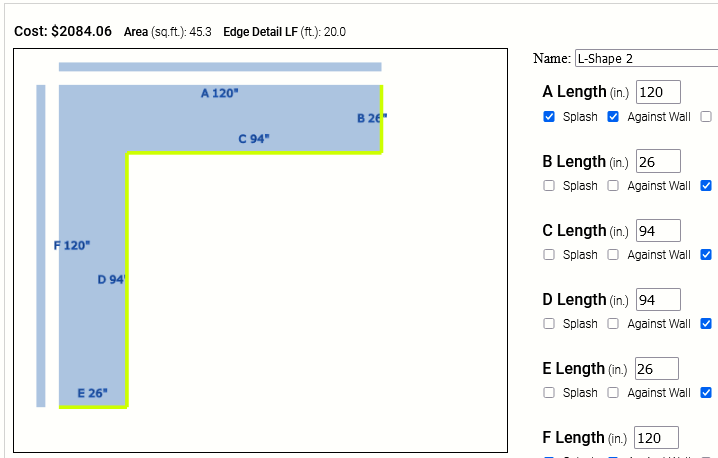The width and height of the screenshot is (718, 458).
Task: Click the A Length input field
Action: [x=658, y=92]
